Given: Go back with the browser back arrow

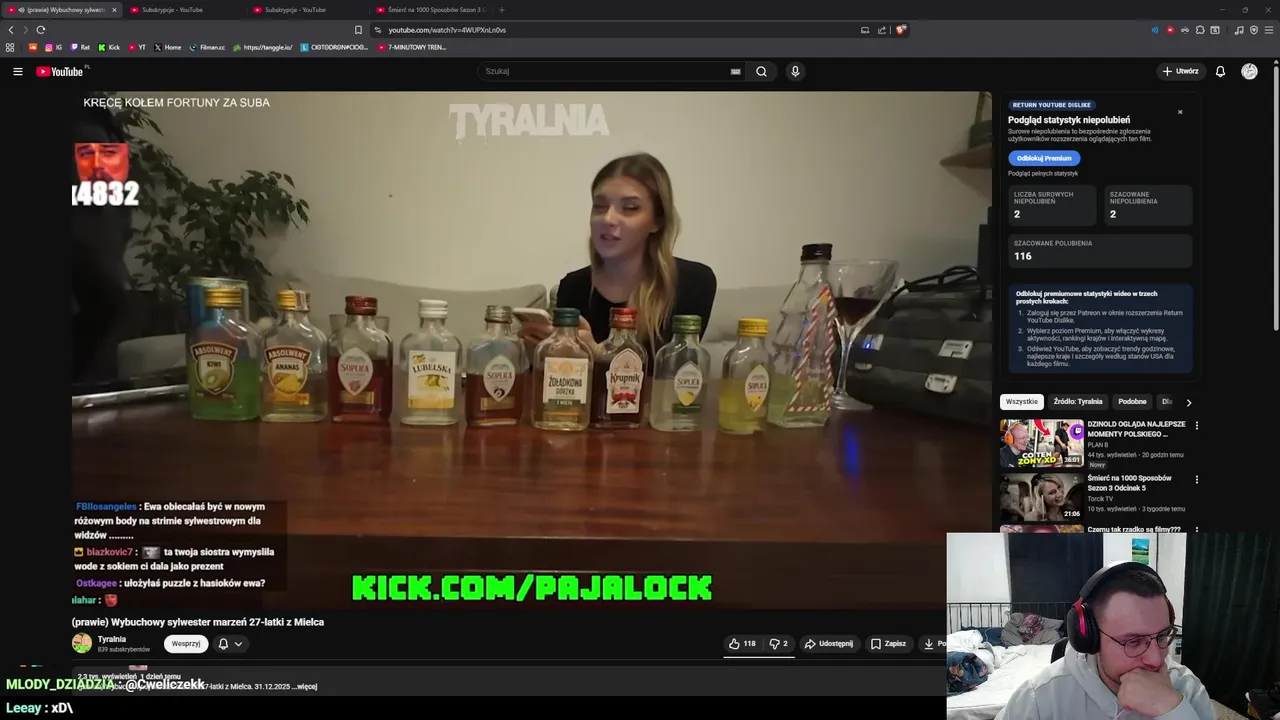Looking at the screenshot, I should (x=11, y=30).
